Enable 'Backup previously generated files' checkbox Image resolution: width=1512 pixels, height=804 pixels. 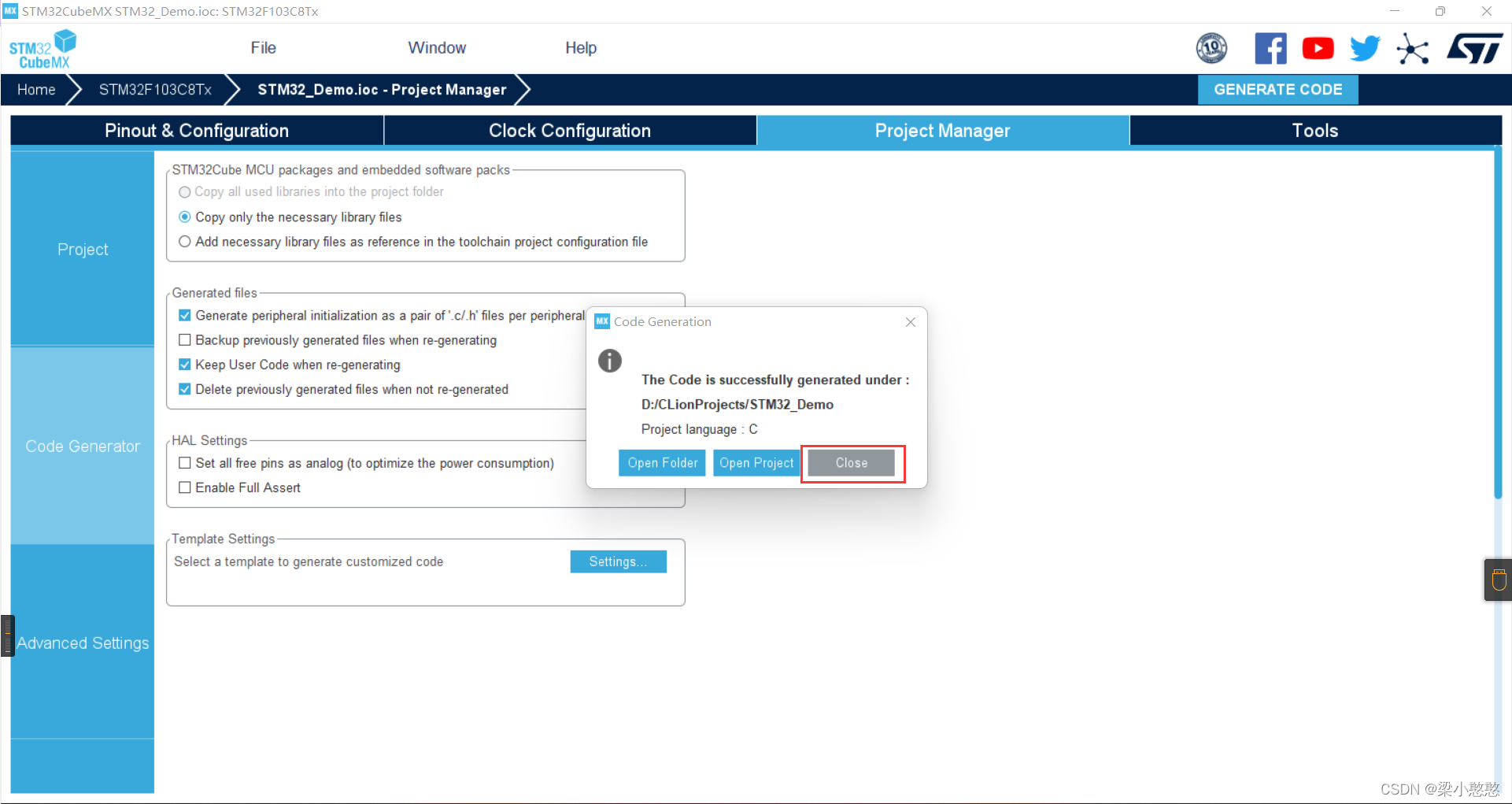tap(185, 340)
